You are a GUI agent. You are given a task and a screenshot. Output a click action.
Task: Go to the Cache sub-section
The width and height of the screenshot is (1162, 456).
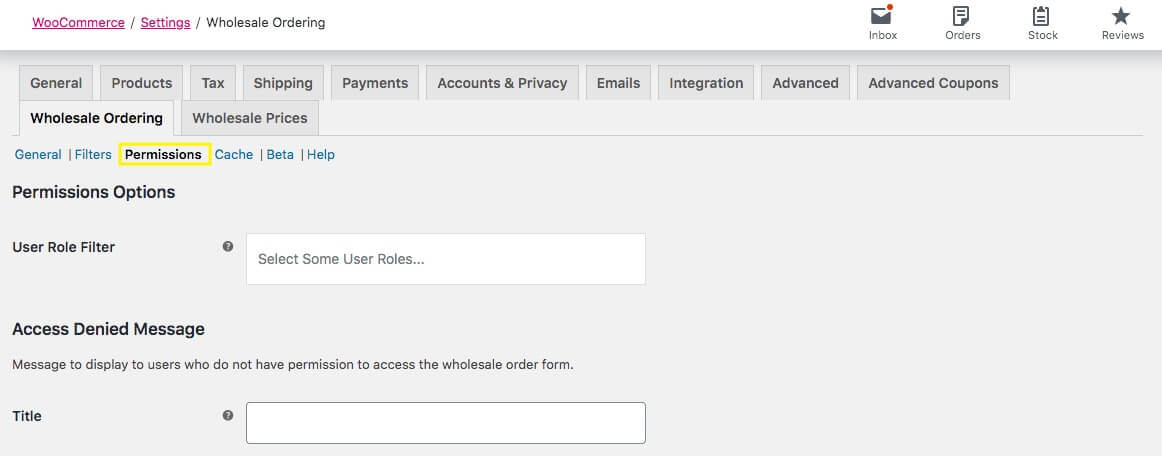(x=234, y=155)
